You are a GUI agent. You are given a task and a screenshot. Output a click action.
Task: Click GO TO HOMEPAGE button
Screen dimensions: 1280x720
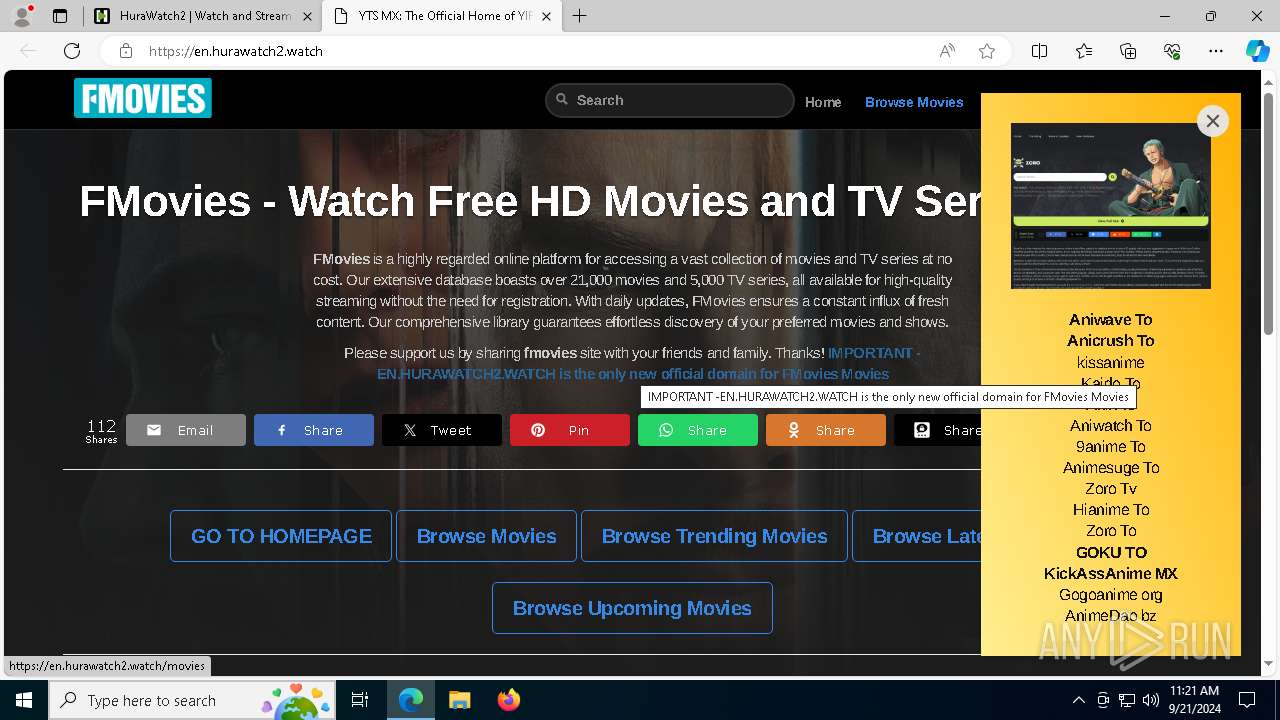(281, 536)
